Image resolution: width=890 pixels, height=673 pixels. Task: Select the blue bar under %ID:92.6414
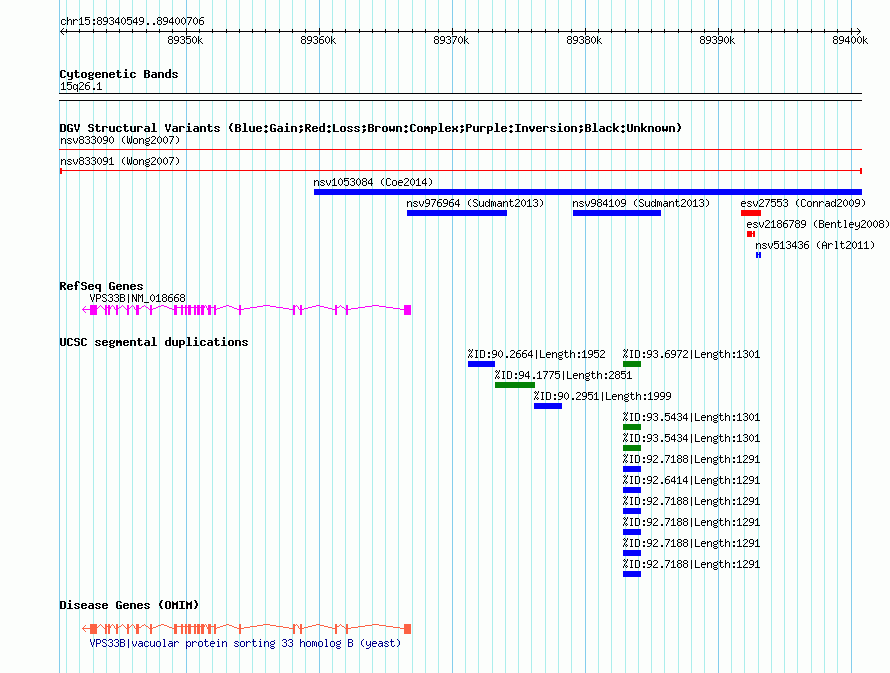point(632,490)
